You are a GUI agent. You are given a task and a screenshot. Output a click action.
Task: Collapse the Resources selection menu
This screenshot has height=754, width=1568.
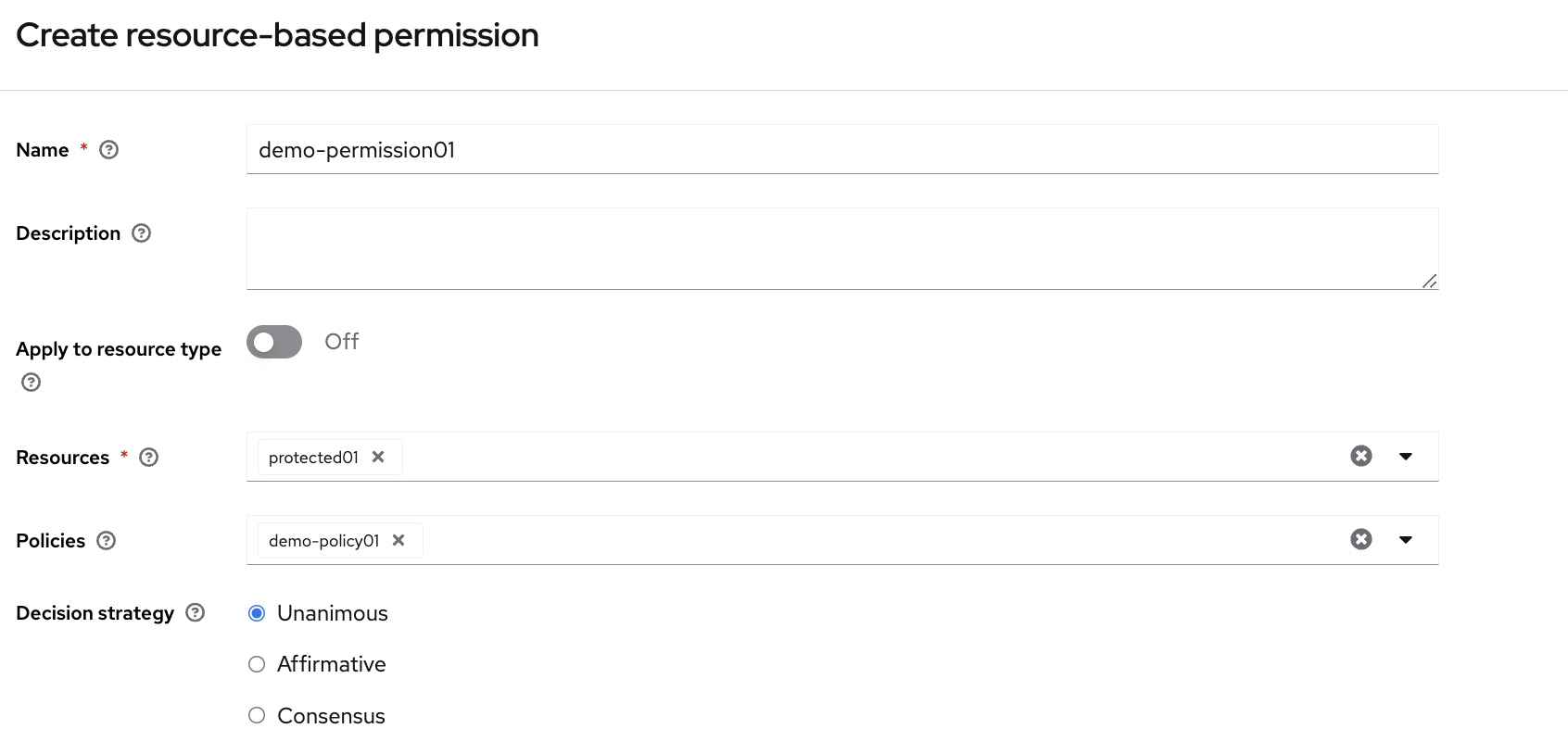coord(1406,456)
